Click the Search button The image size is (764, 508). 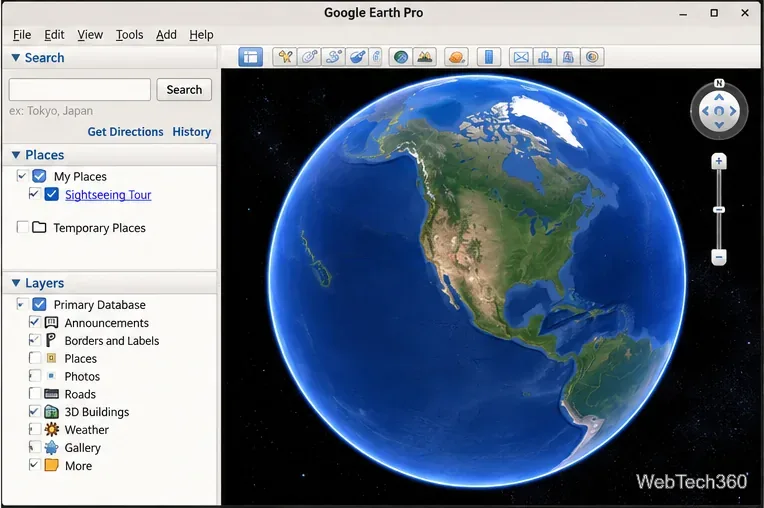184,90
